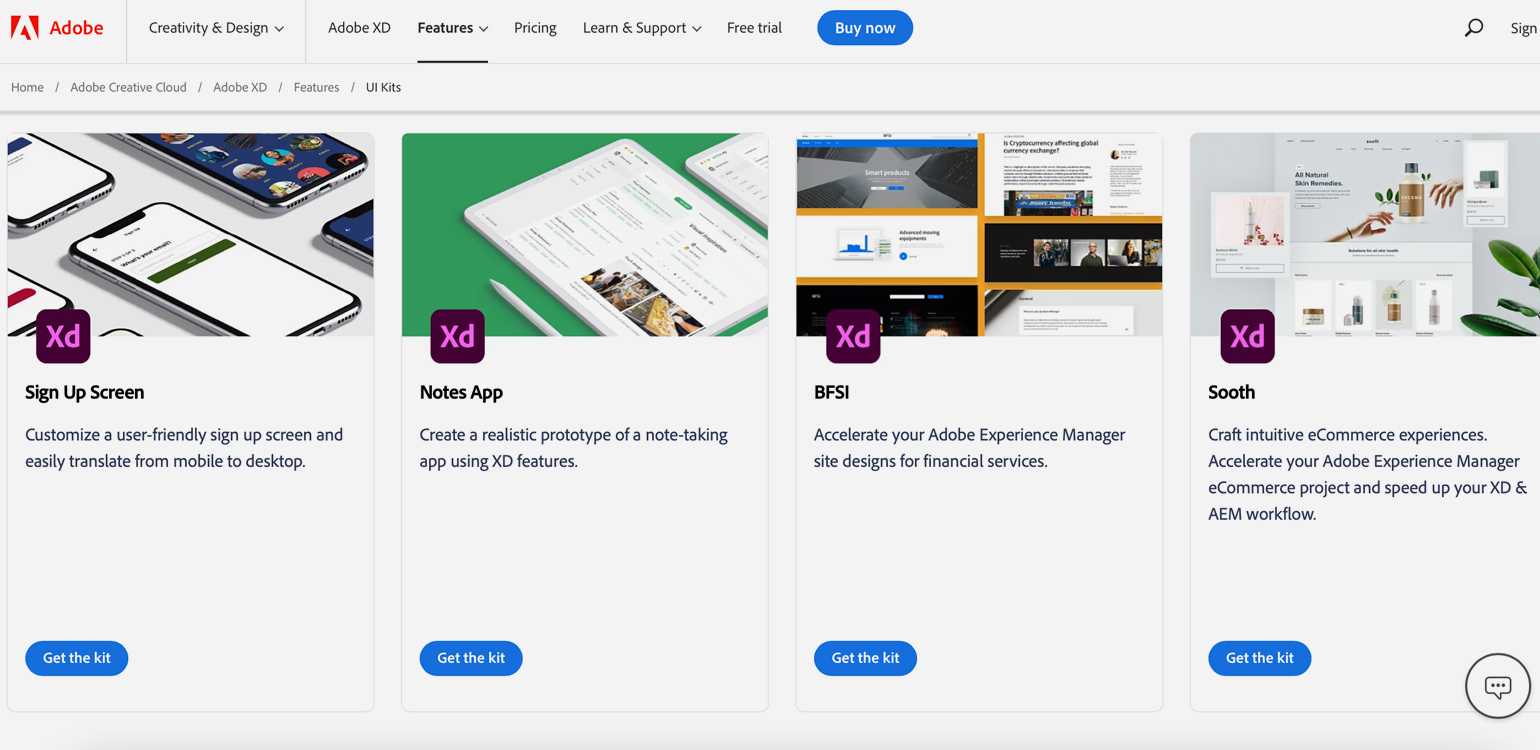
Task: Go to Adobe Creative Cloud breadcrumb
Action: coord(128,87)
